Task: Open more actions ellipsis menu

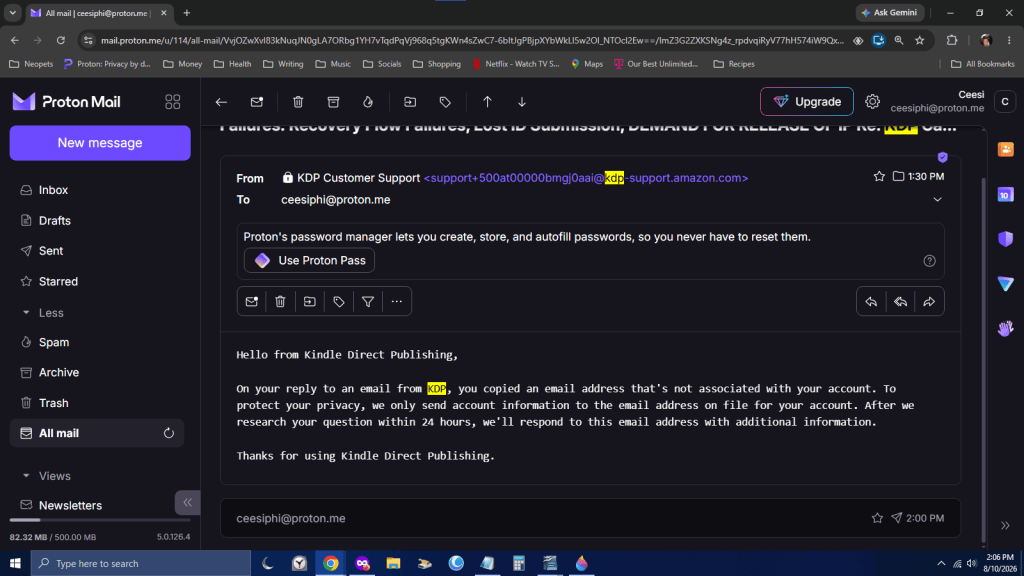Action: click(396, 302)
